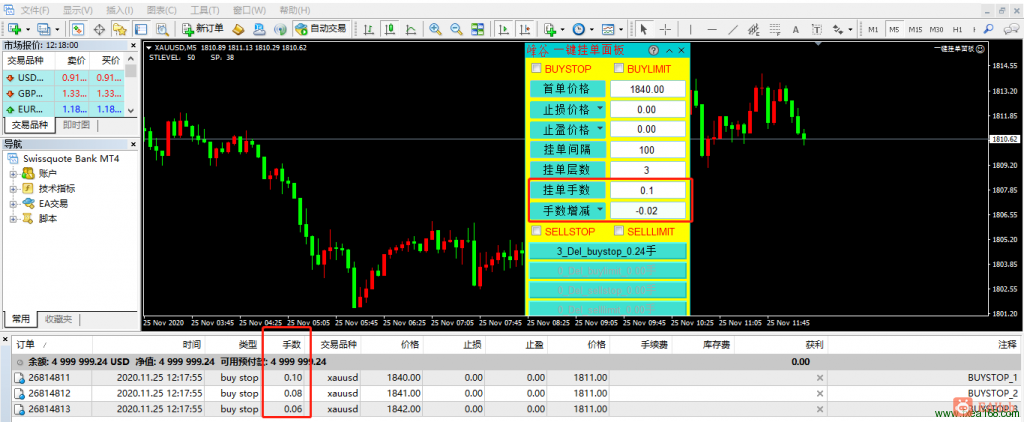
Task: Expand the EA交易 tree node
Action: [12, 203]
